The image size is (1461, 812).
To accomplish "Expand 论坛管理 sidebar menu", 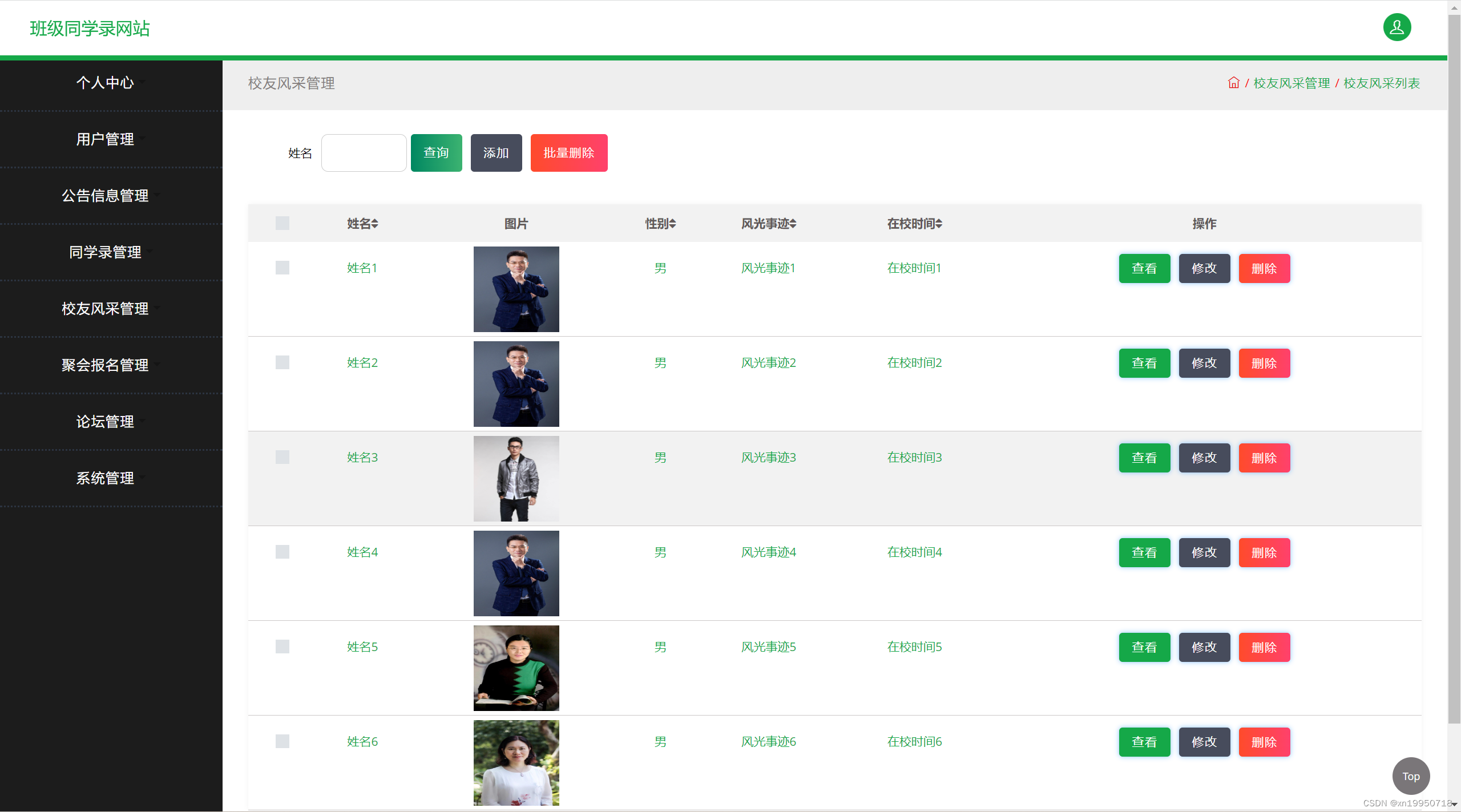I will 111,422.
